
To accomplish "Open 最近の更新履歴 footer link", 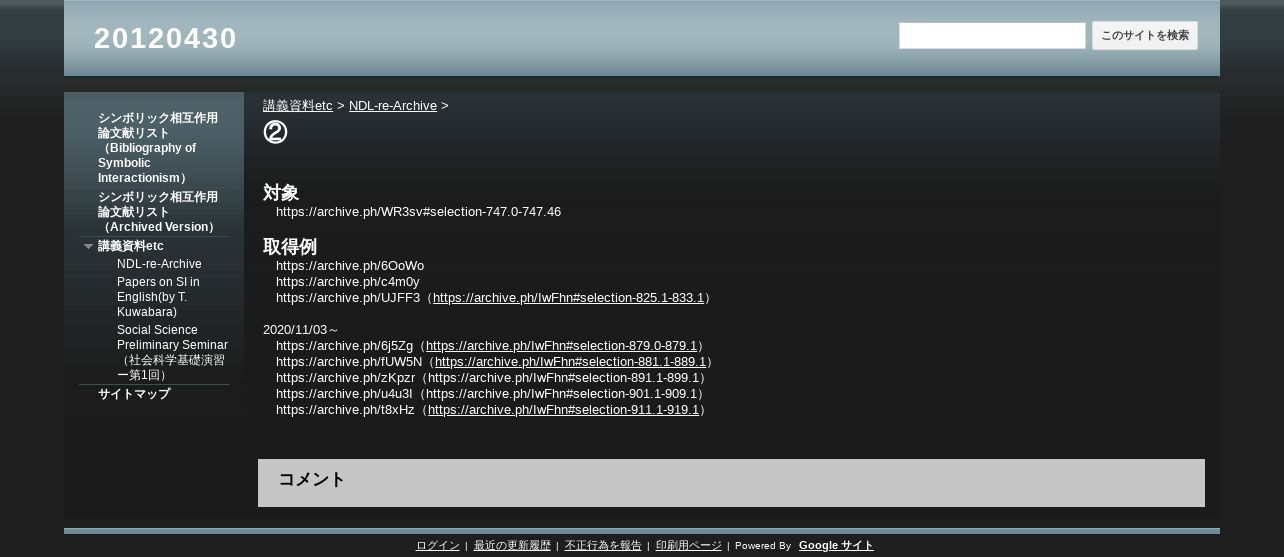I will tap(512, 546).
